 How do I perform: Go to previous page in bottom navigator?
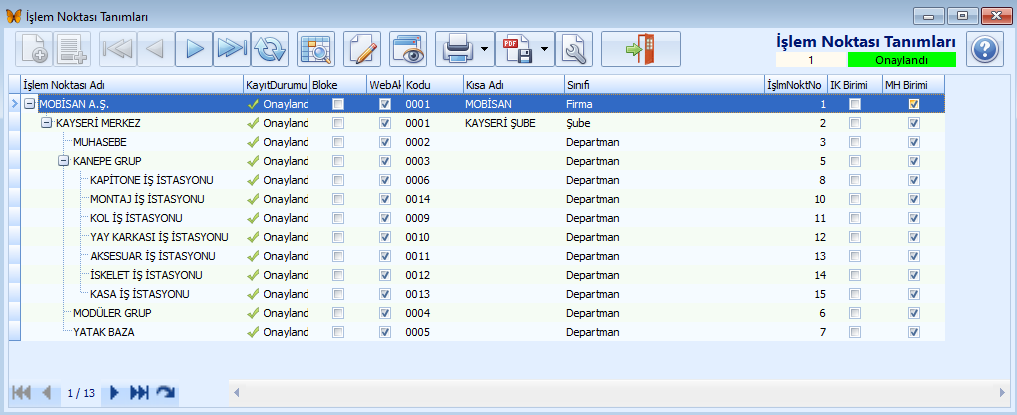[47, 392]
